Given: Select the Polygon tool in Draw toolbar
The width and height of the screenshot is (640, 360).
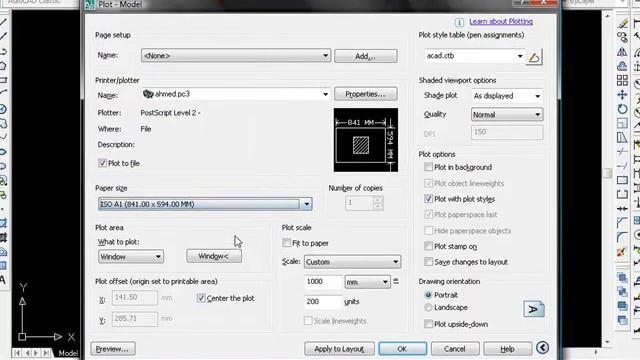Looking at the screenshot, I should [3, 66].
